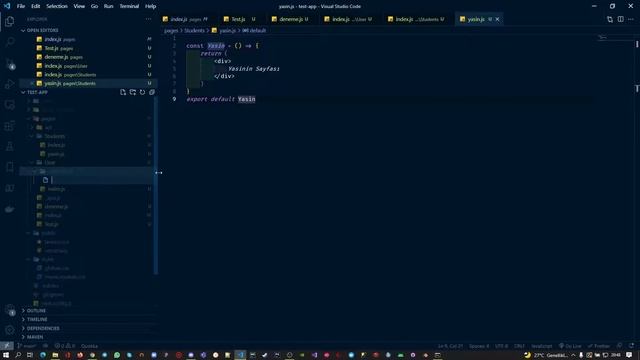Open the Extensions view in activity bar
Image resolution: width=640 pixels, height=360 pixels.
[x=9, y=126]
